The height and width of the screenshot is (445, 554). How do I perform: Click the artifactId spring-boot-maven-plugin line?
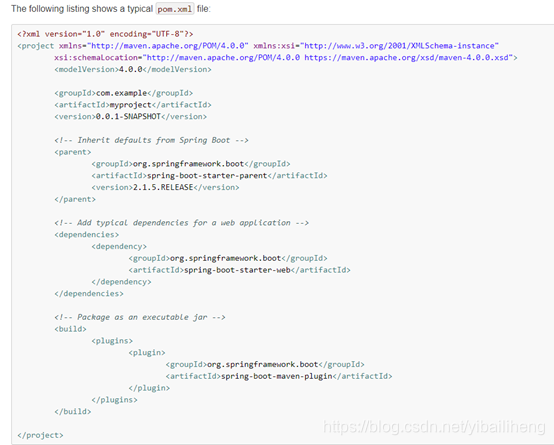[x=279, y=376]
